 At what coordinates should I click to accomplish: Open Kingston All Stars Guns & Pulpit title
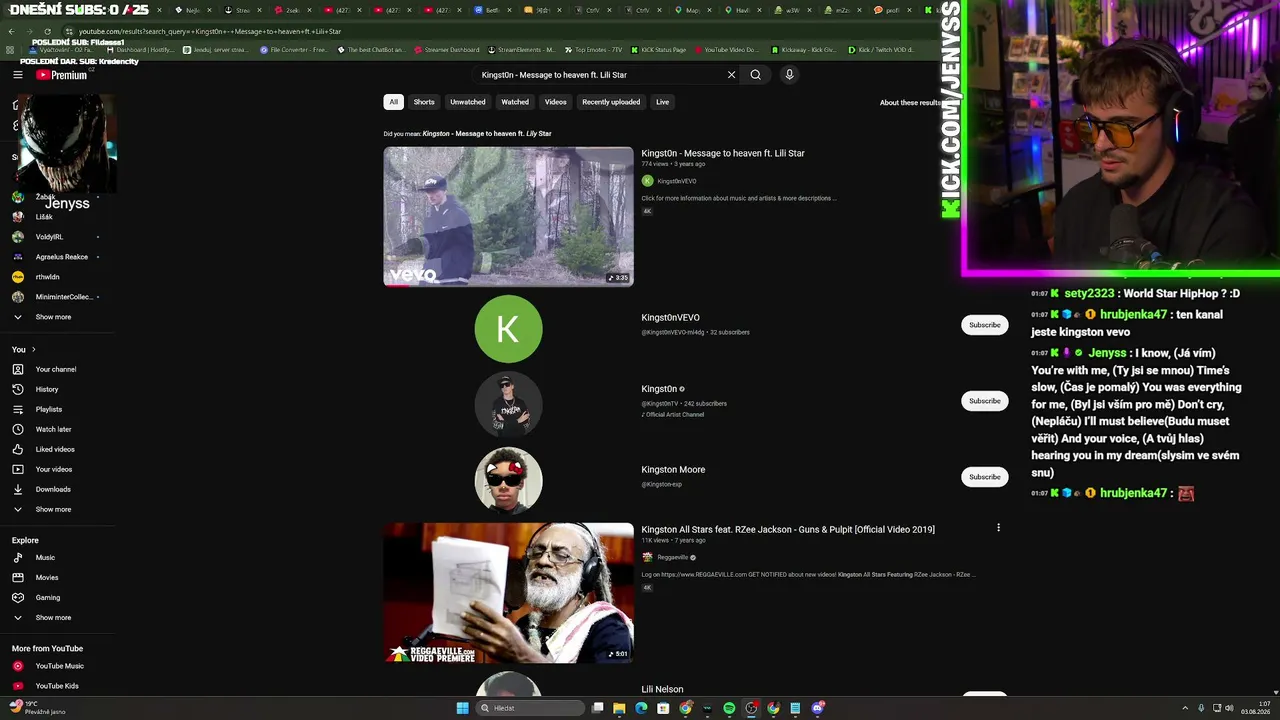click(x=788, y=529)
